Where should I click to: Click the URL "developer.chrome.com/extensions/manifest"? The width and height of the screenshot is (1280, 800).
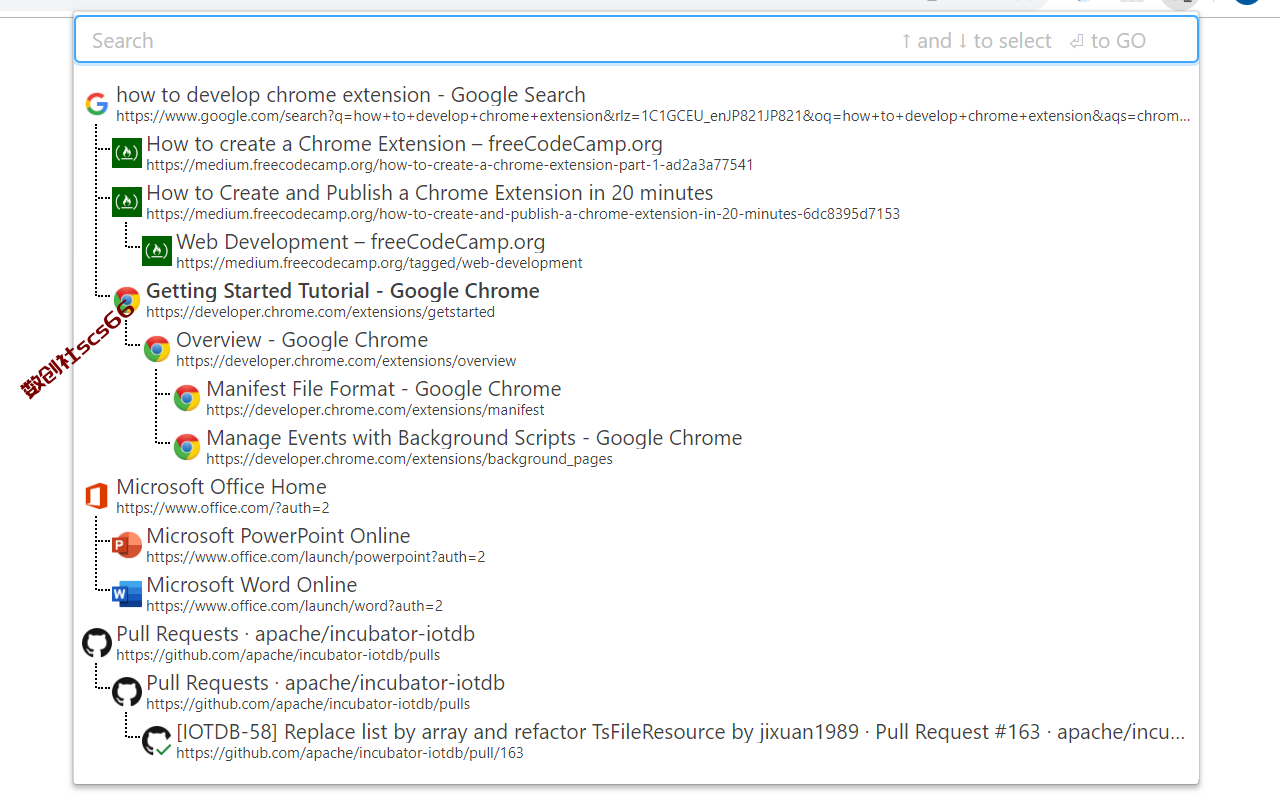point(375,410)
